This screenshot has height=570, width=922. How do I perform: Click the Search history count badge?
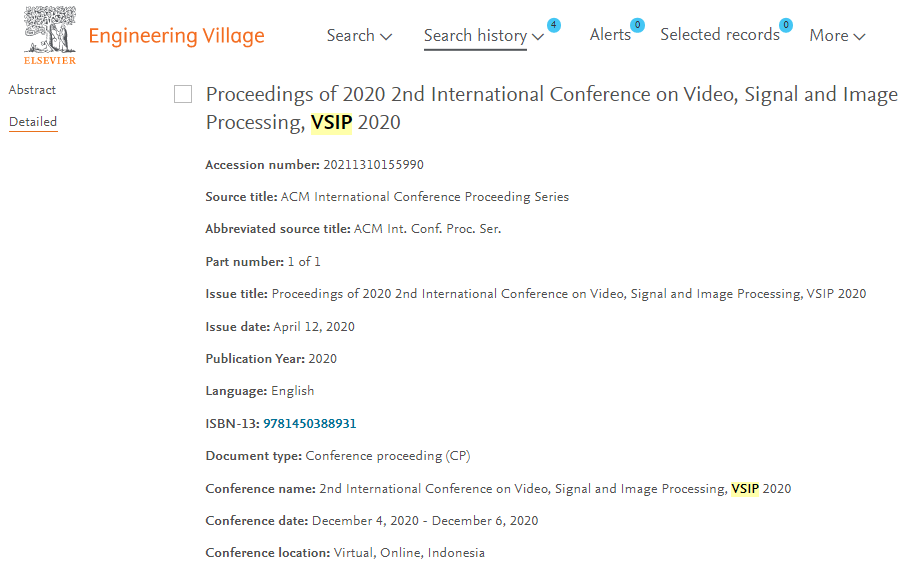click(553, 25)
